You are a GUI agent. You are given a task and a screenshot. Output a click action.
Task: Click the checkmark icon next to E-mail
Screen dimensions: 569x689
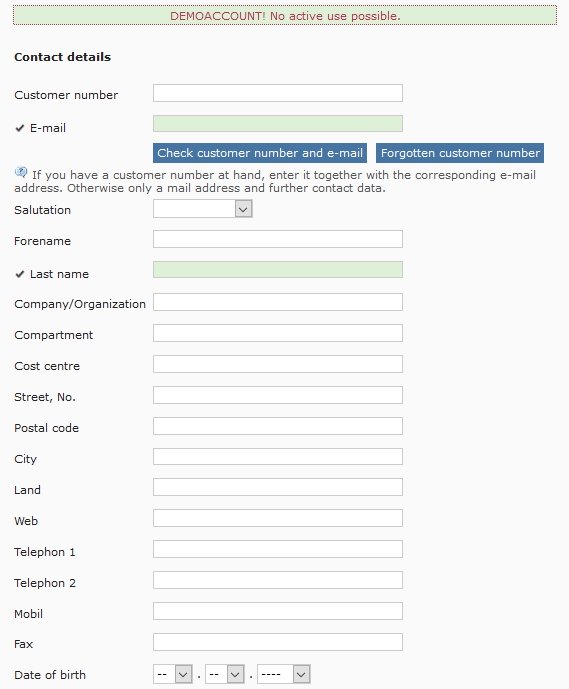19,128
